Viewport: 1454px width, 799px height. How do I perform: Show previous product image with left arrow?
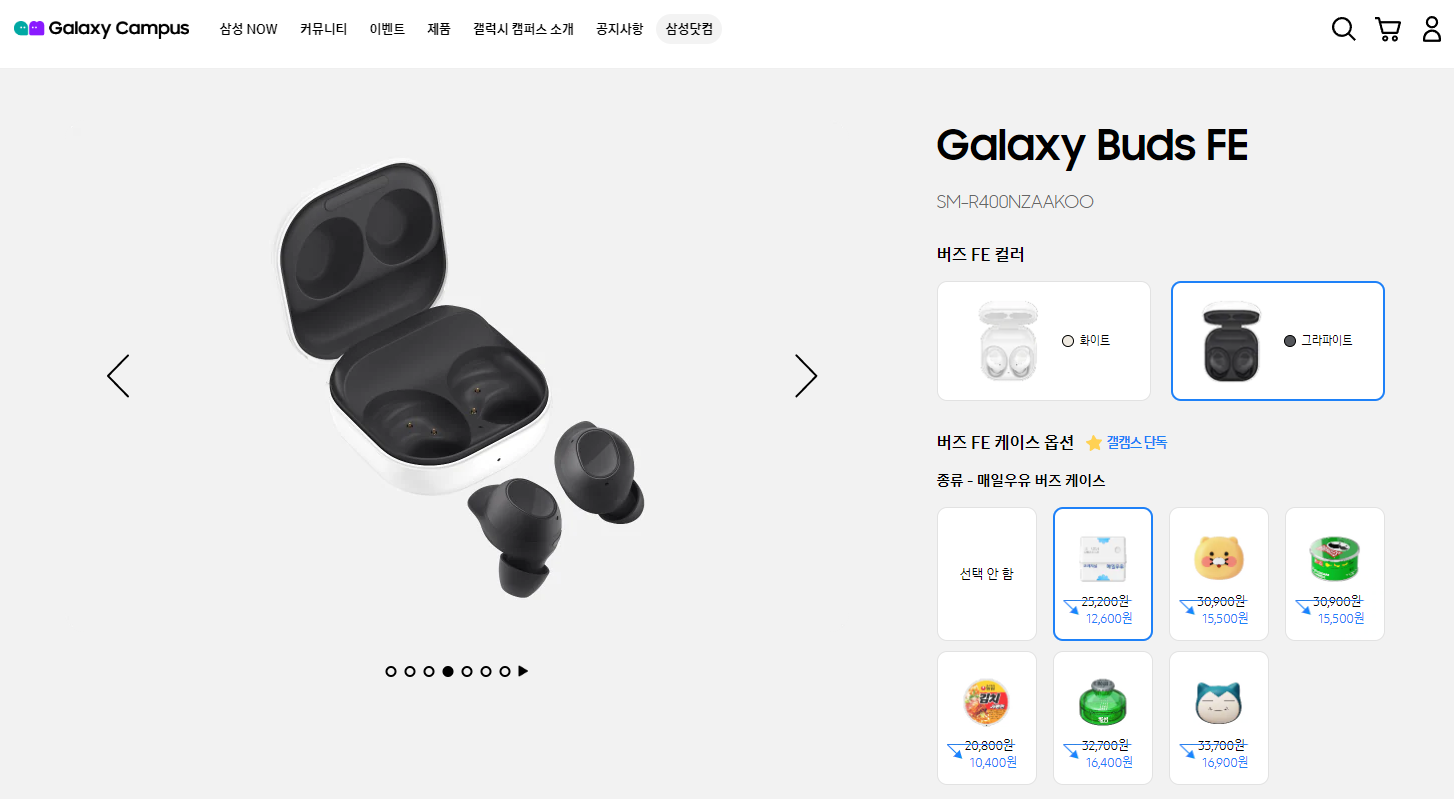pos(118,376)
